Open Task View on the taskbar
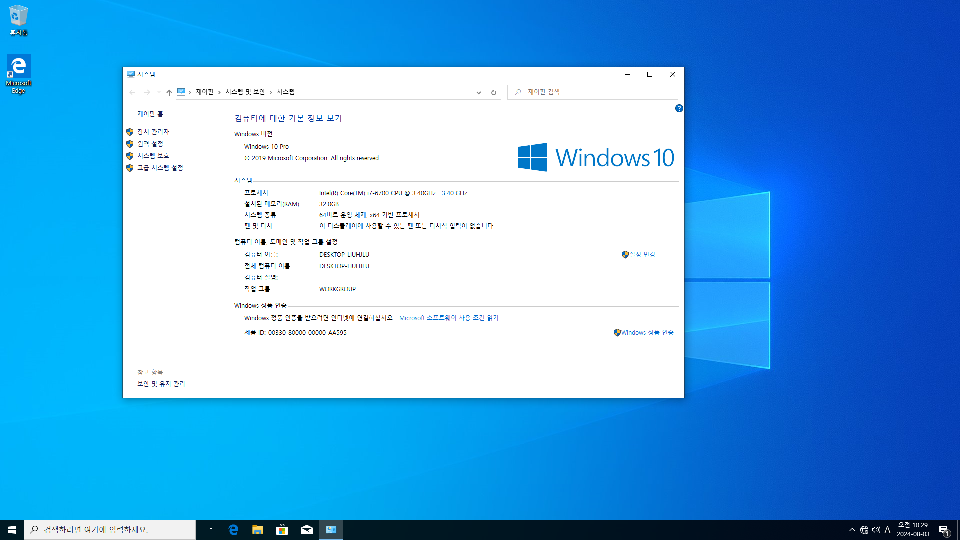Image resolution: width=960 pixels, height=540 pixels. tap(211, 530)
